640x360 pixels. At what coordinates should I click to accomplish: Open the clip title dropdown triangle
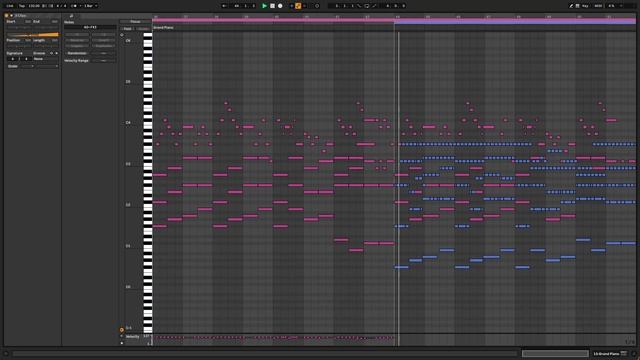pyautogui.click(x=11, y=16)
